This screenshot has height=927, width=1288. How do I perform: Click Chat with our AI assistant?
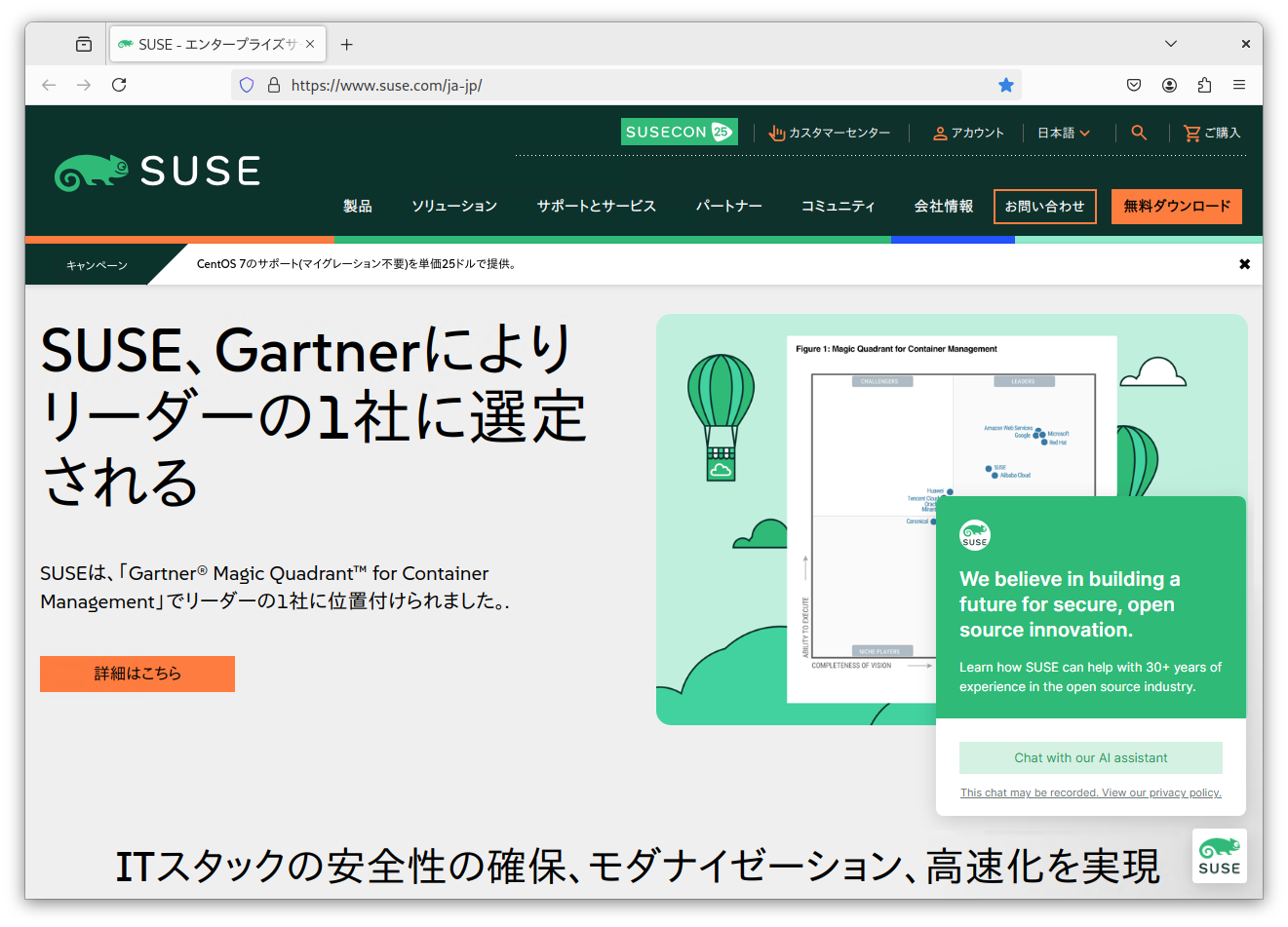(x=1090, y=757)
